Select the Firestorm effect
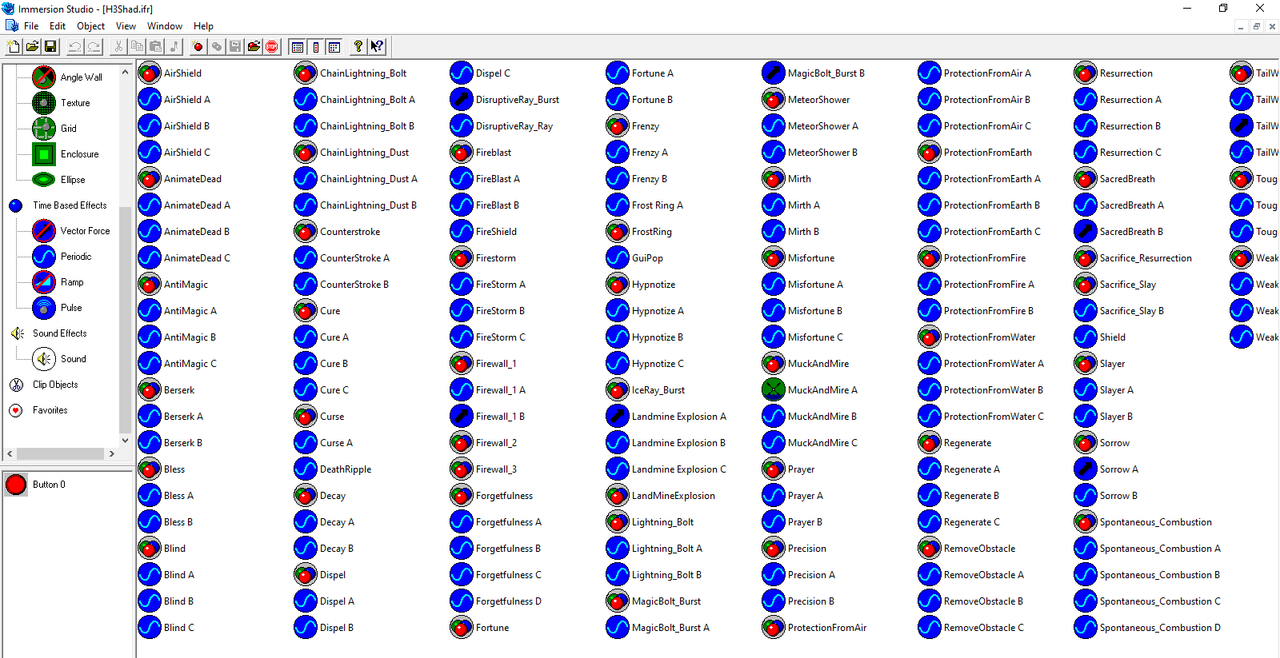 click(483, 258)
